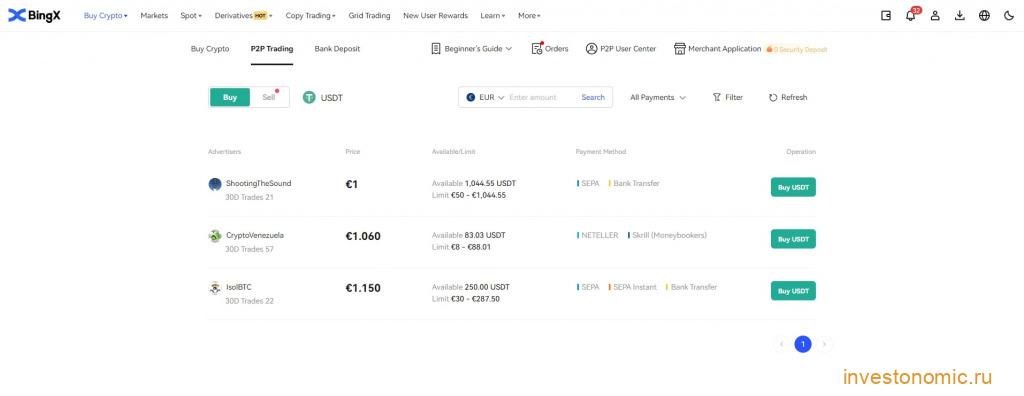
Task: Open the user profile icon
Action: tap(935, 16)
